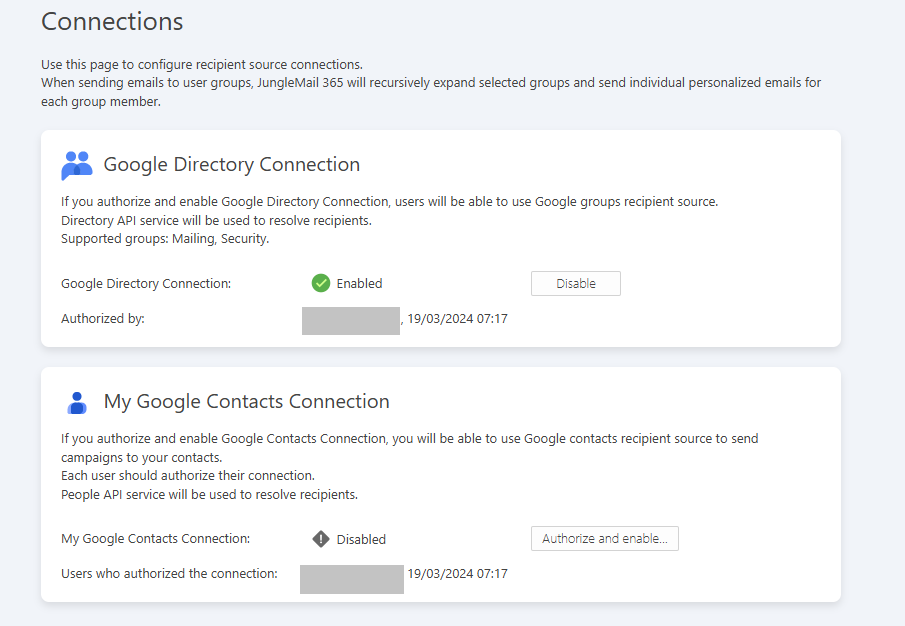Click the My Google Contacts person icon

click(x=77, y=403)
